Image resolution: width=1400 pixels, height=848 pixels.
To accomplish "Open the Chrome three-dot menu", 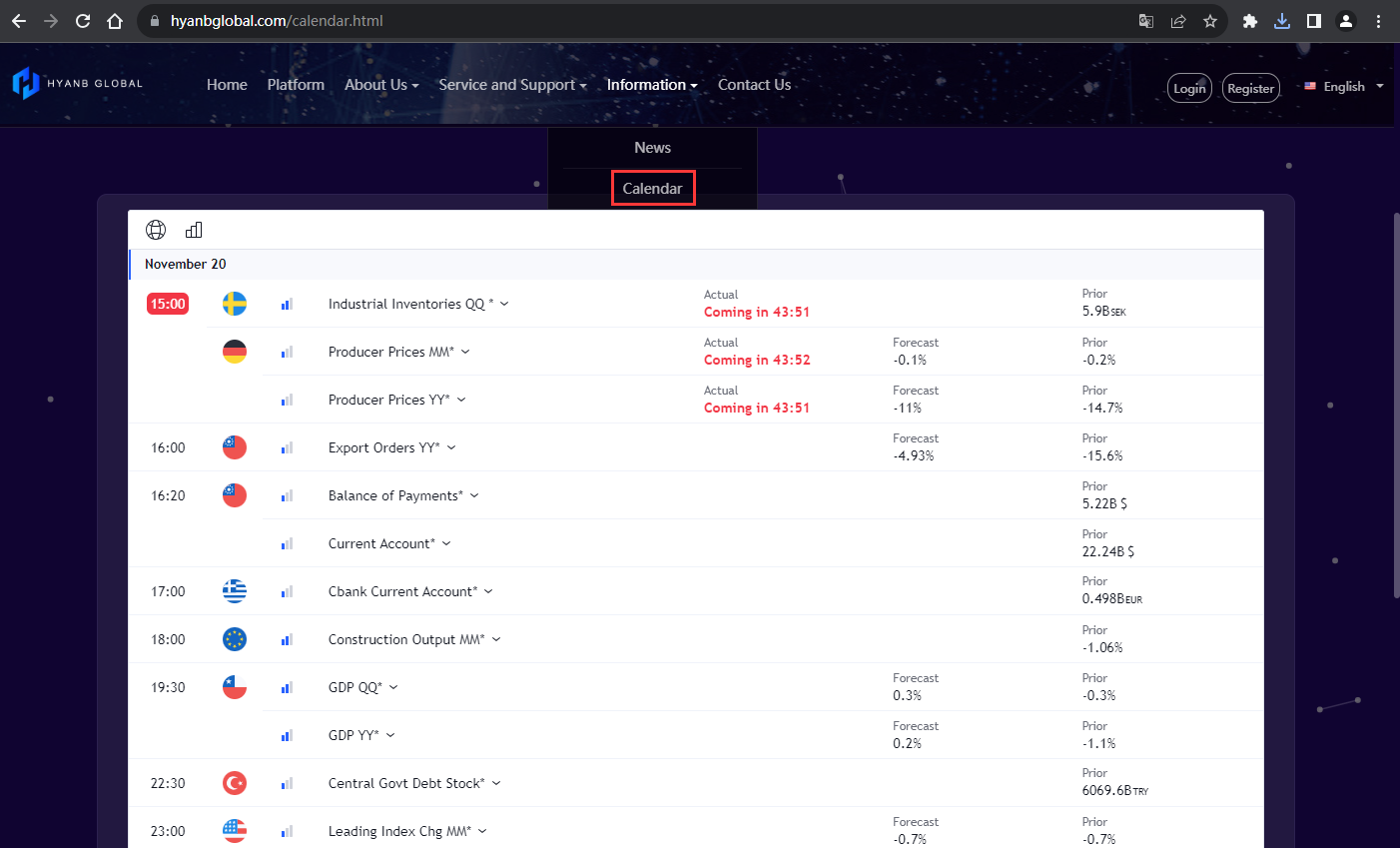I will point(1379,21).
